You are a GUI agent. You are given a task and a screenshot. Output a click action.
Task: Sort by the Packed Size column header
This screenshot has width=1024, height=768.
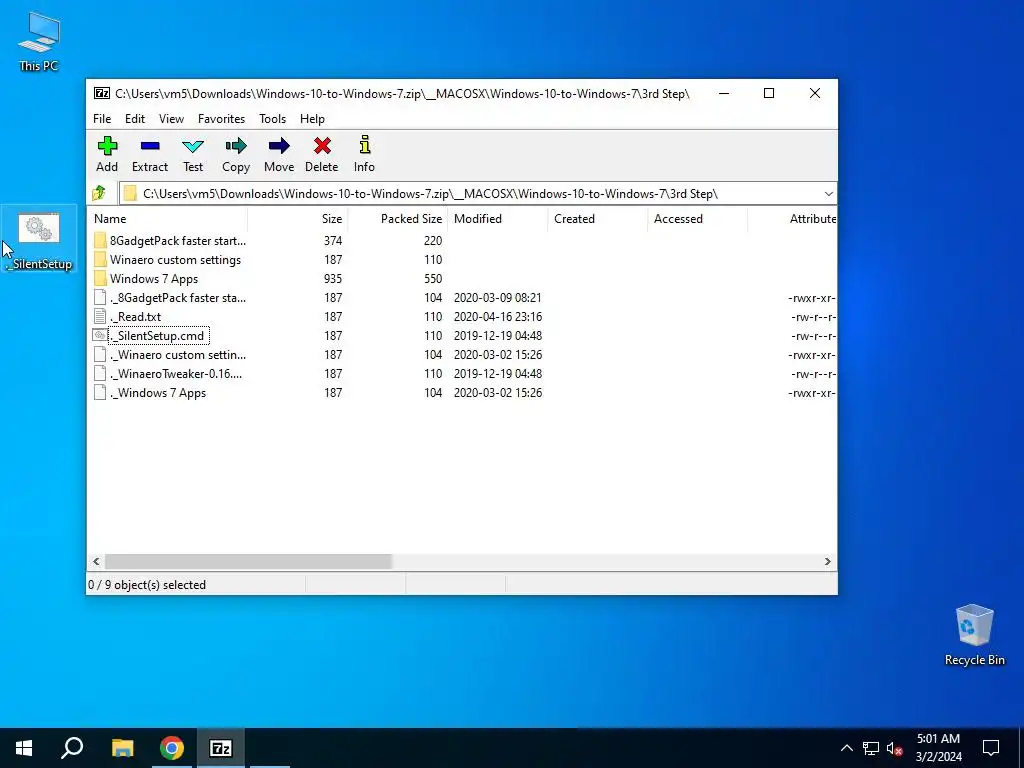(398, 219)
